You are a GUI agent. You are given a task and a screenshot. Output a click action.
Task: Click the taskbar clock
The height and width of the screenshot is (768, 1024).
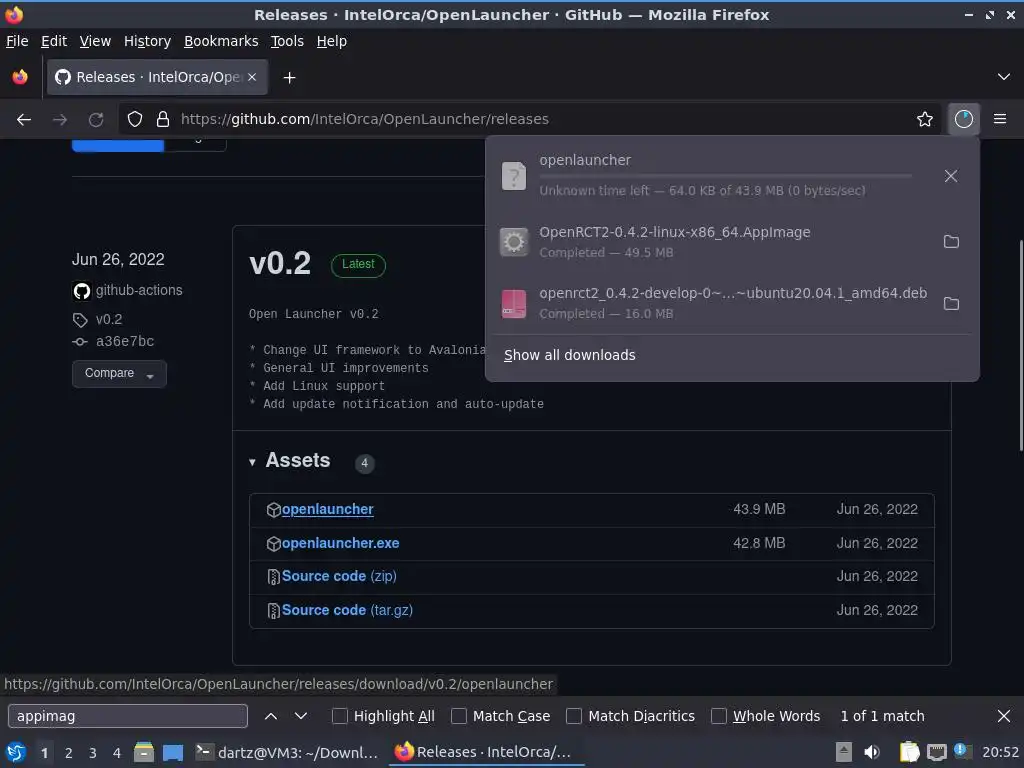[x=1000, y=752]
